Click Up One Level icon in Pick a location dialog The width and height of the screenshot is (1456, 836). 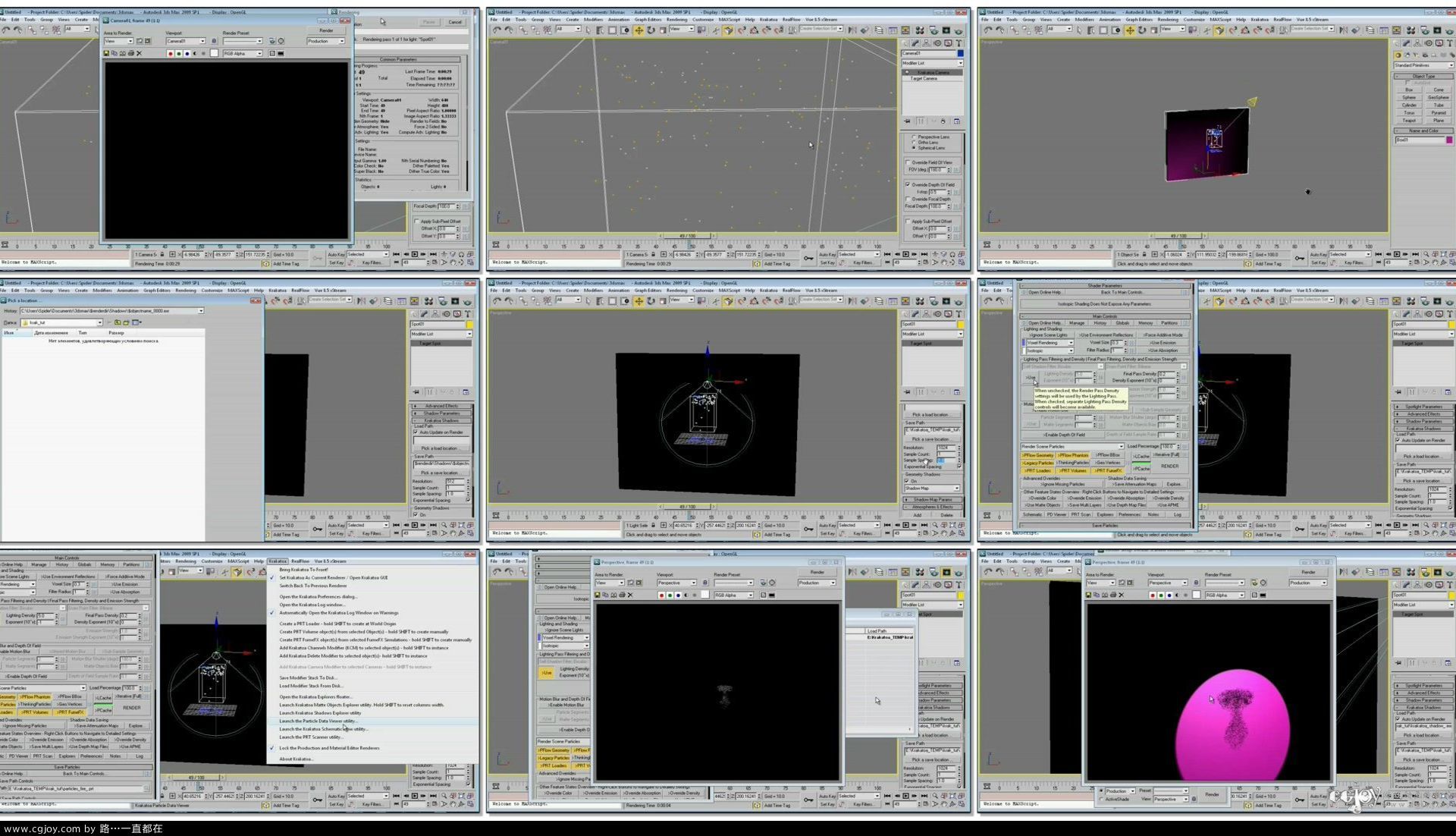(x=118, y=322)
